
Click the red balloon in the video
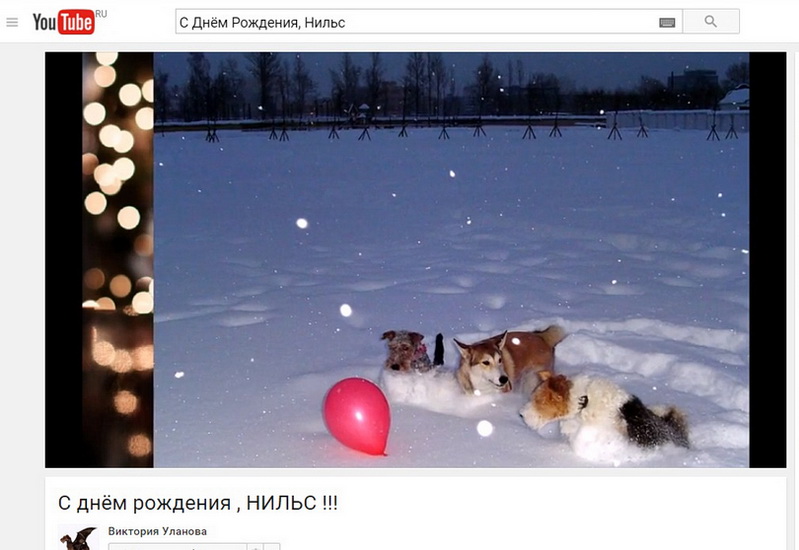(x=357, y=416)
